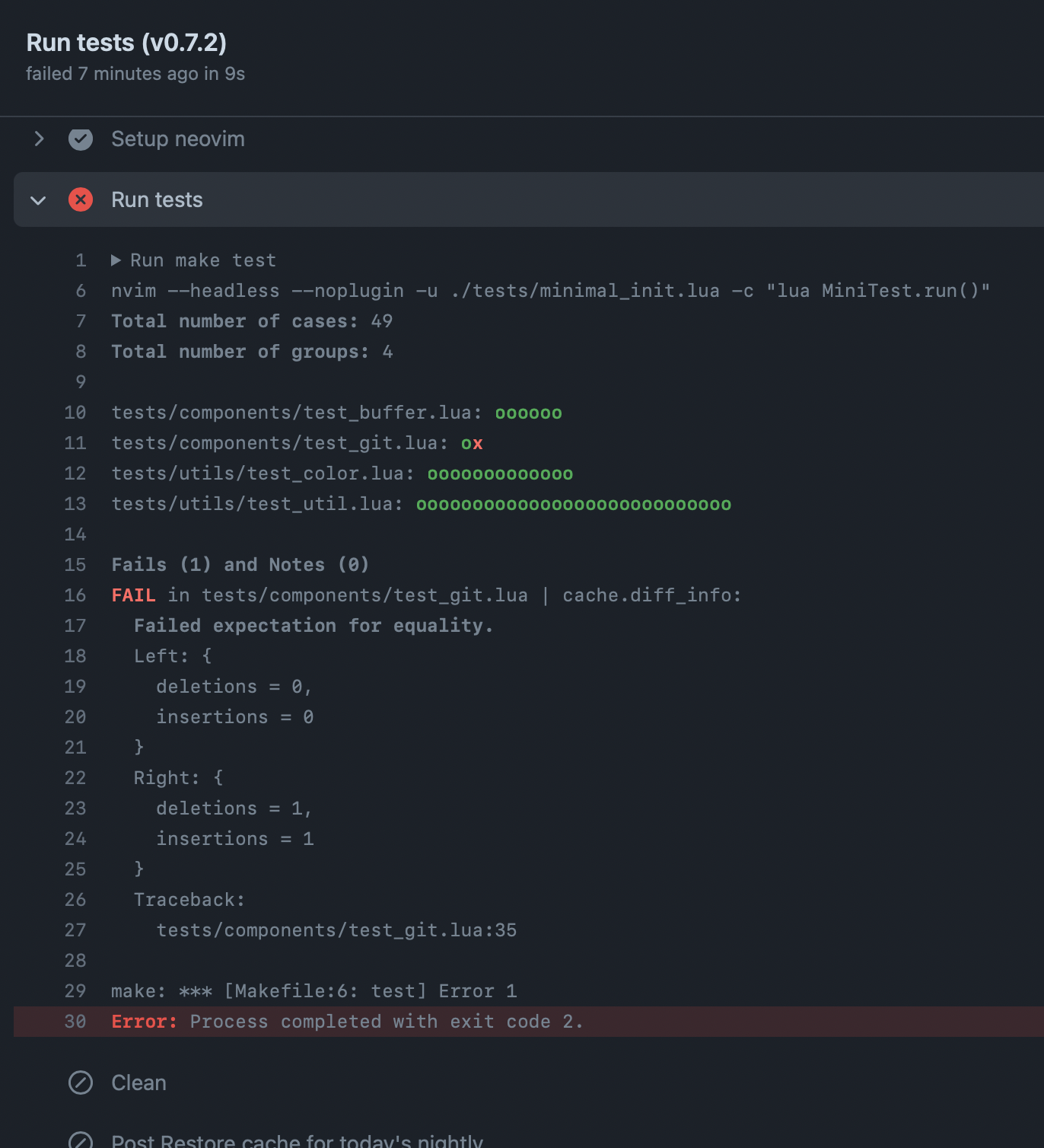Screen dimensions: 1044x1148
Task: Click 'Total number of groups: 4' text
Action: (252, 352)
